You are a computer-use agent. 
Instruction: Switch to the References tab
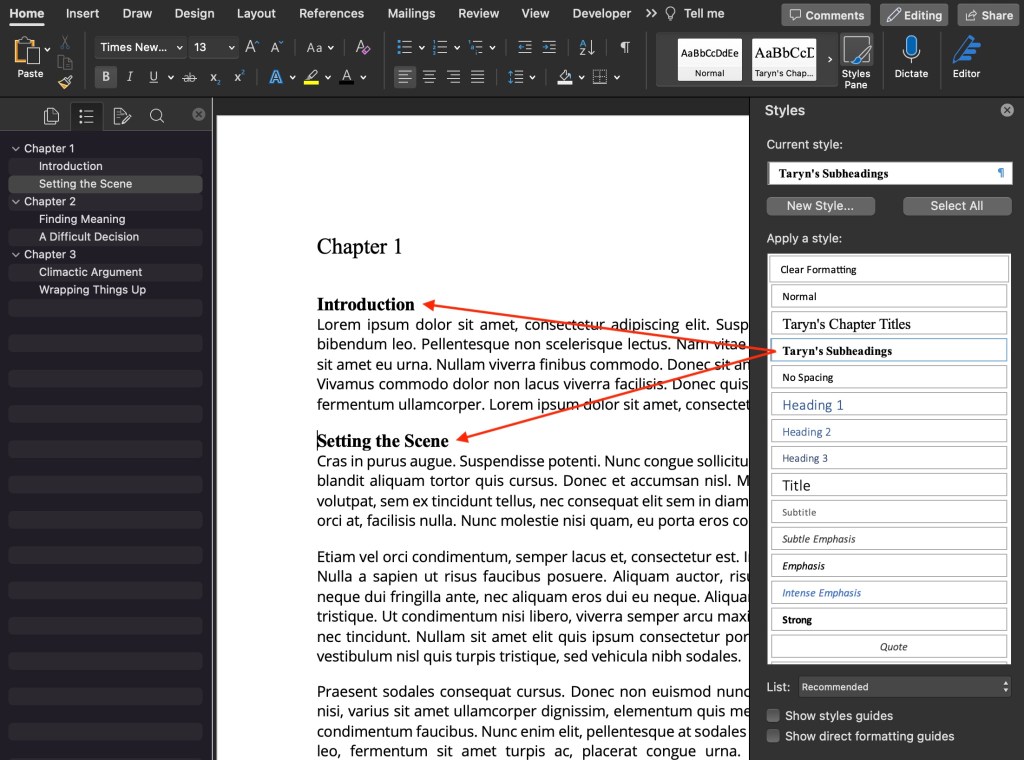(x=331, y=14)
